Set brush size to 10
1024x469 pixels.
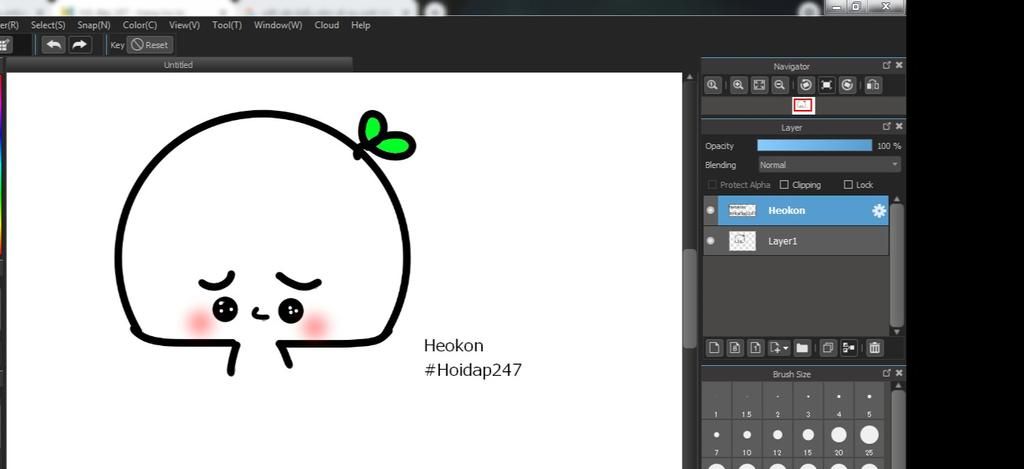point(747,438)
